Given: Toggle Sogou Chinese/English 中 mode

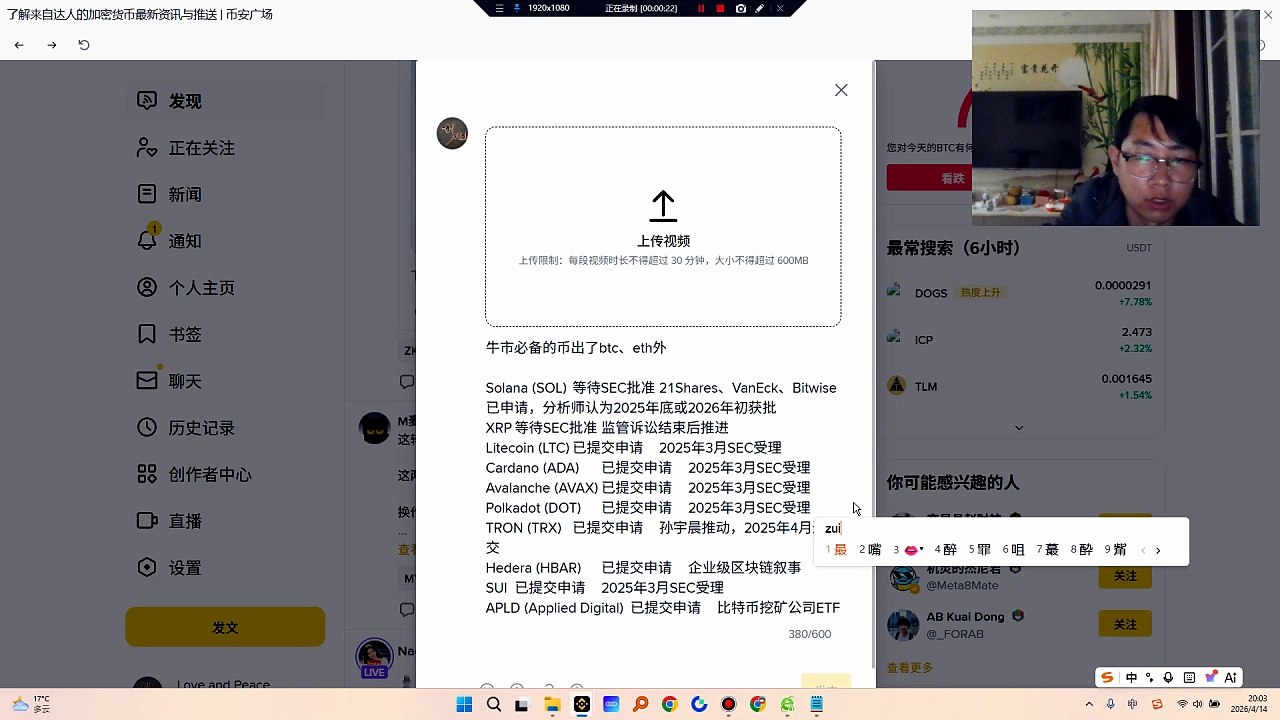Looking at the screenshot, I should coord(1131,677).
